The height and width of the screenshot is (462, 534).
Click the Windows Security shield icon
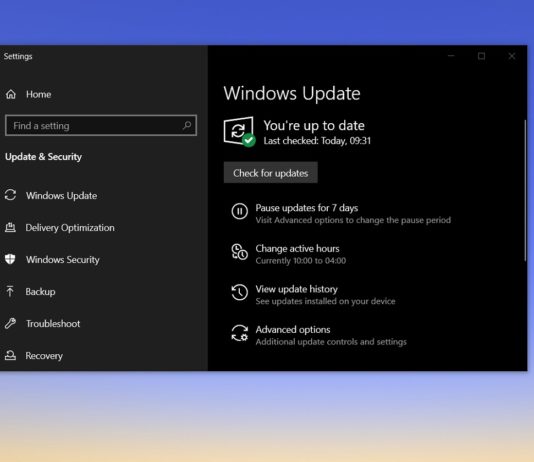coord(10,259)
